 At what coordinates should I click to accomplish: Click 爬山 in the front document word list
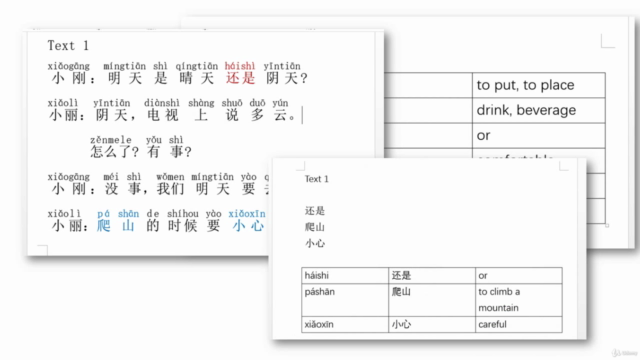tap(315, 227)
